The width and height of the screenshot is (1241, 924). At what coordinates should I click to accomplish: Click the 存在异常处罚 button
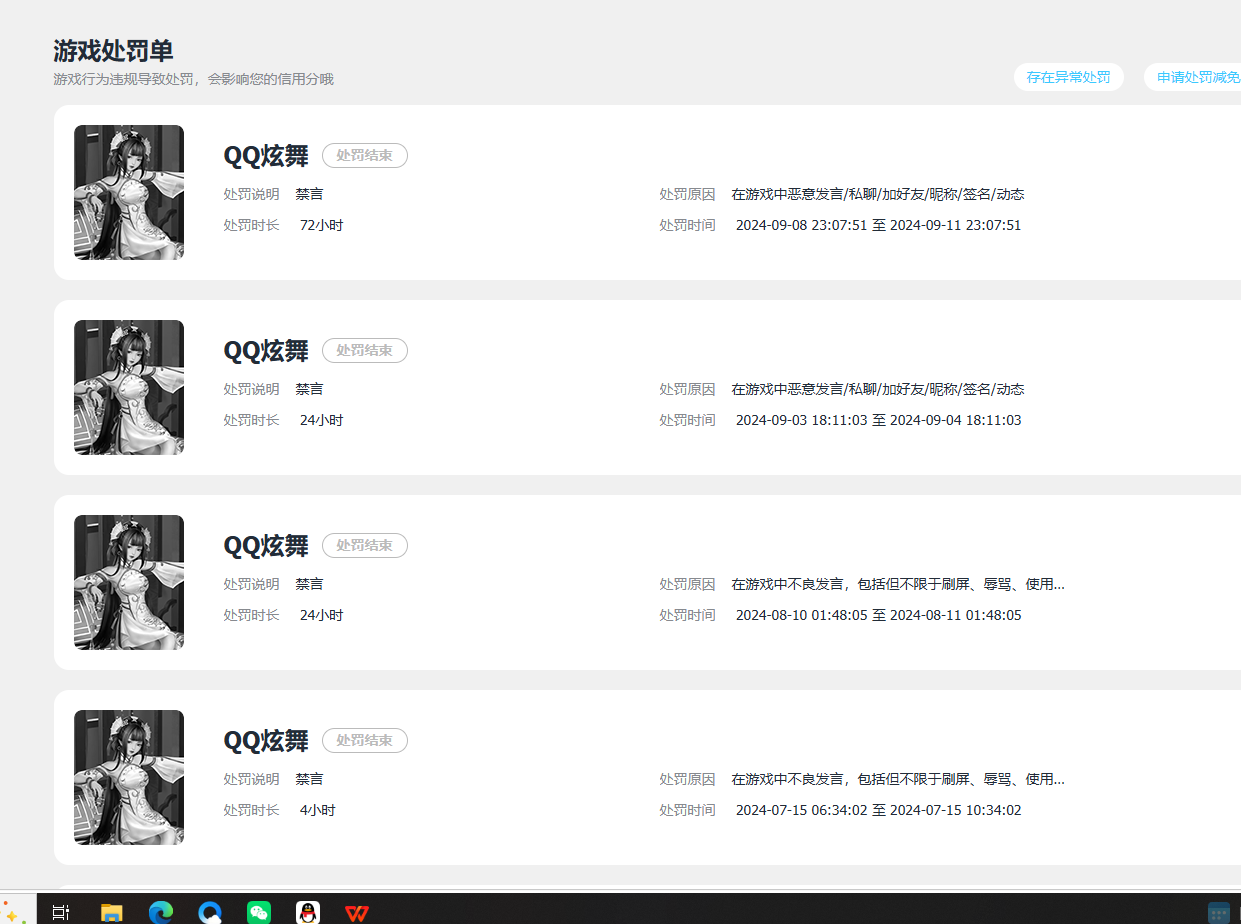point(1068,77)
